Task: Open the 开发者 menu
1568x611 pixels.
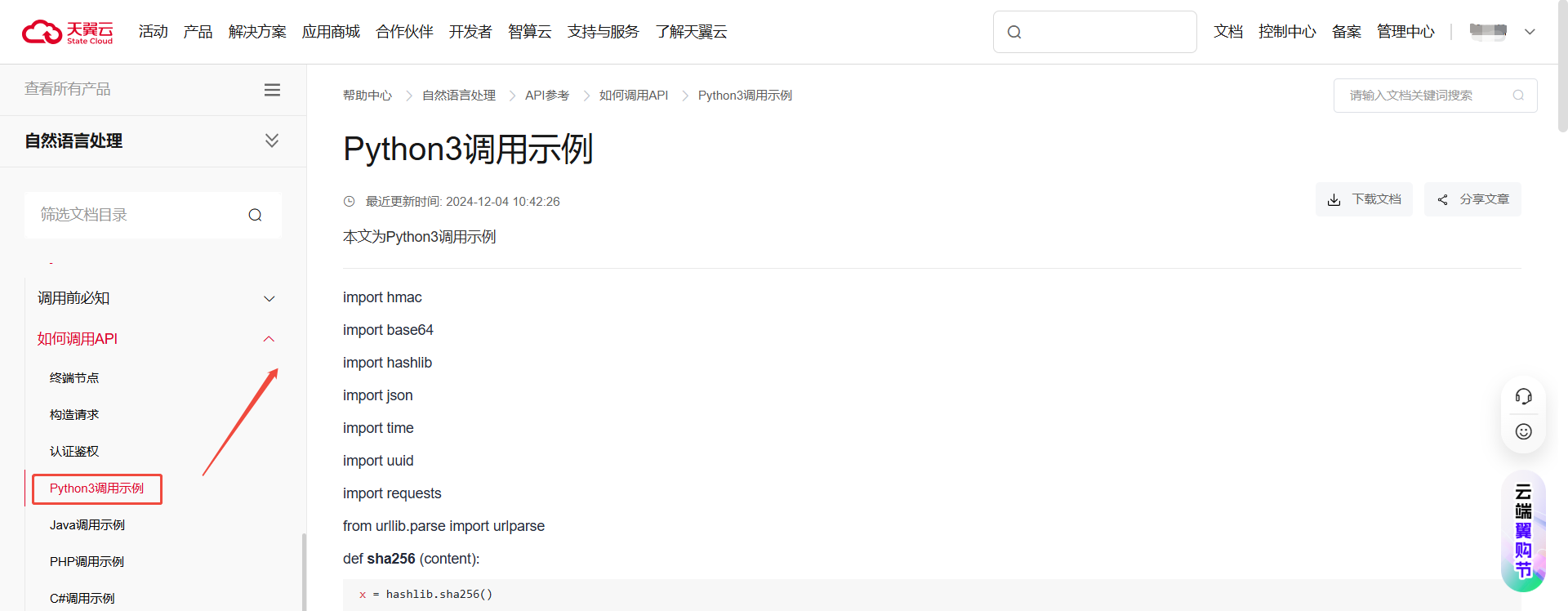Action: (x=470, y=32)
